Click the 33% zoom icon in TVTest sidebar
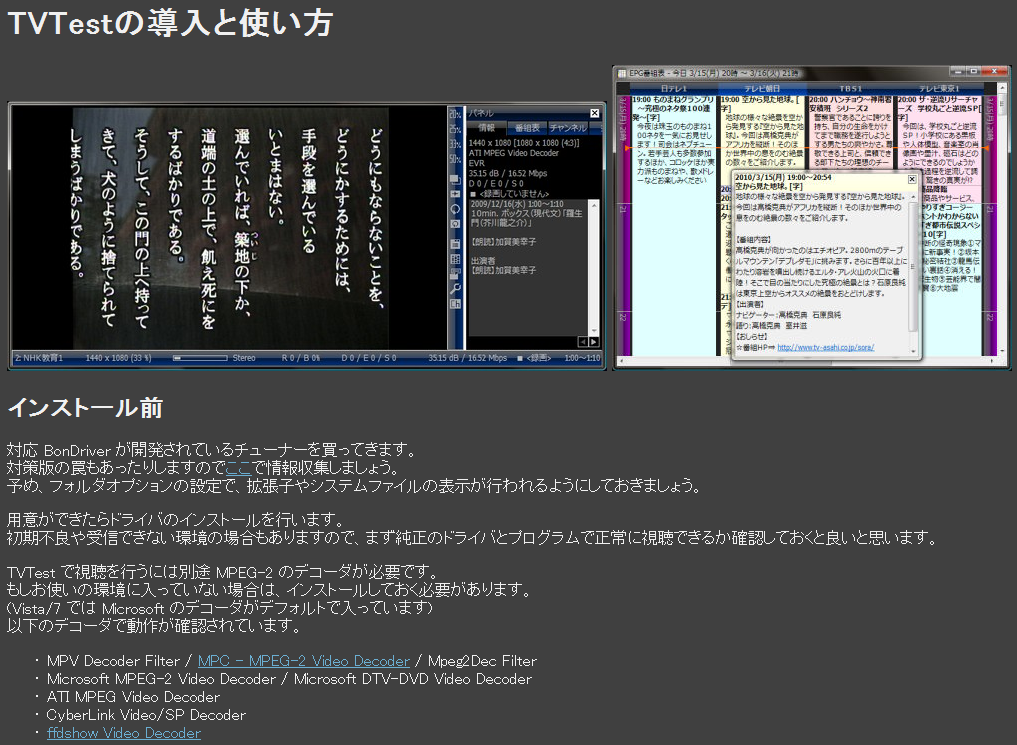The image size is (1017, 745). [x=455, y=144]
